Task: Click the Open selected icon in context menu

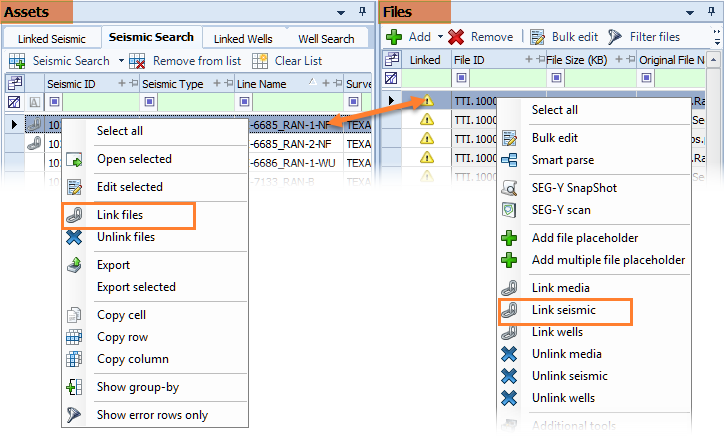Action: pos(74,160)
